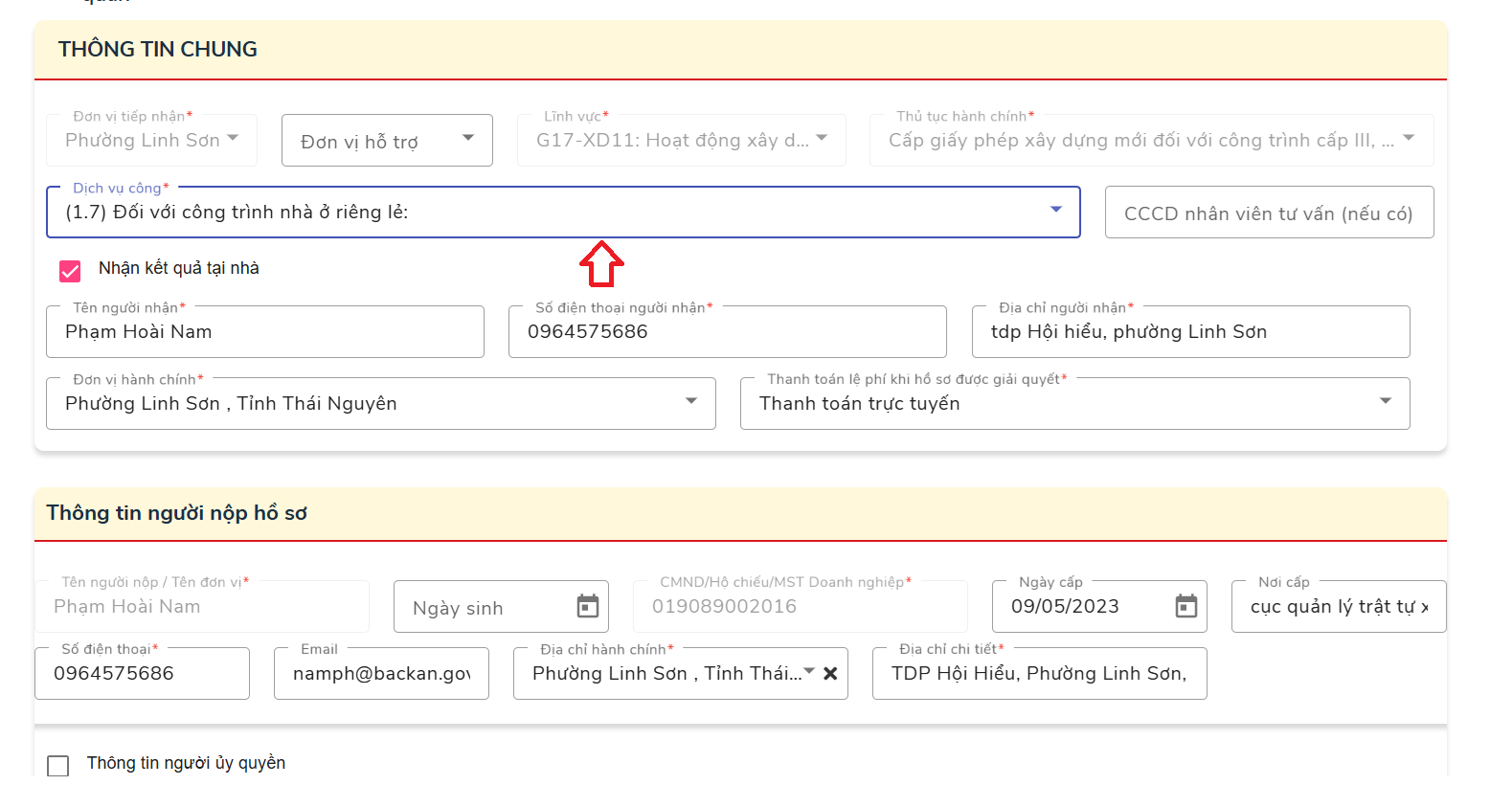Open the Ngày sinh calendar picker icon
Image resolution: width=1512 pixels, height=785 pixels.
coord(587,606)
